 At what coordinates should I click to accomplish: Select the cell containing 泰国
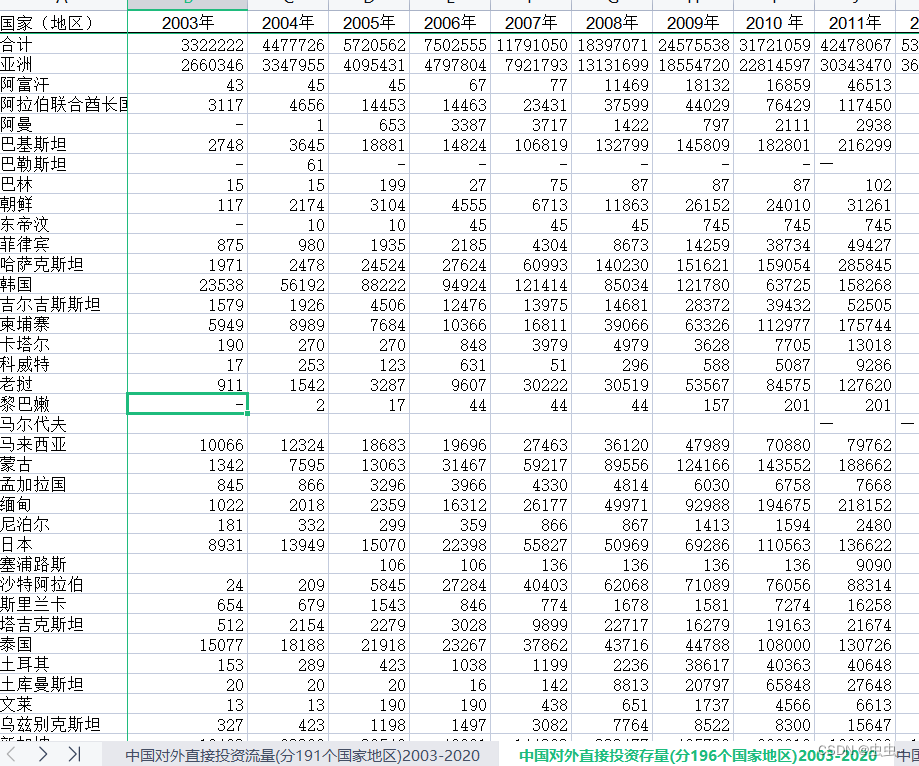click(62, 644)
